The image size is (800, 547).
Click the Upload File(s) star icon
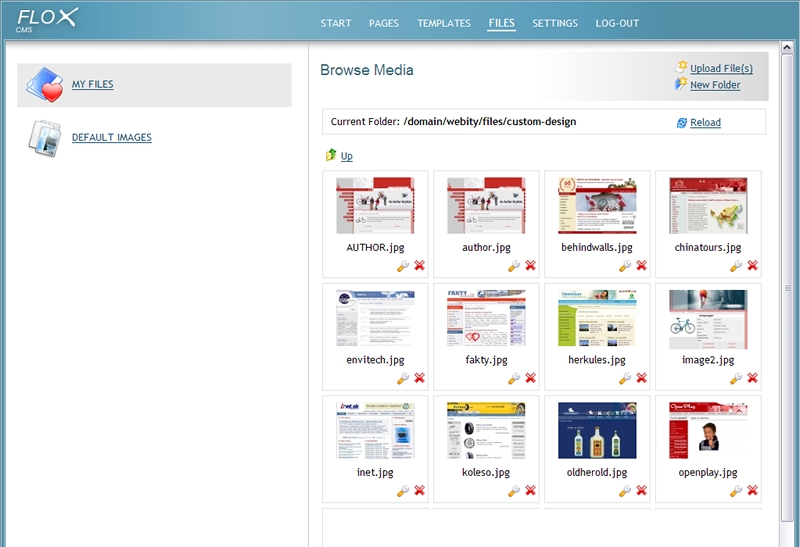(x=681, y=67)
